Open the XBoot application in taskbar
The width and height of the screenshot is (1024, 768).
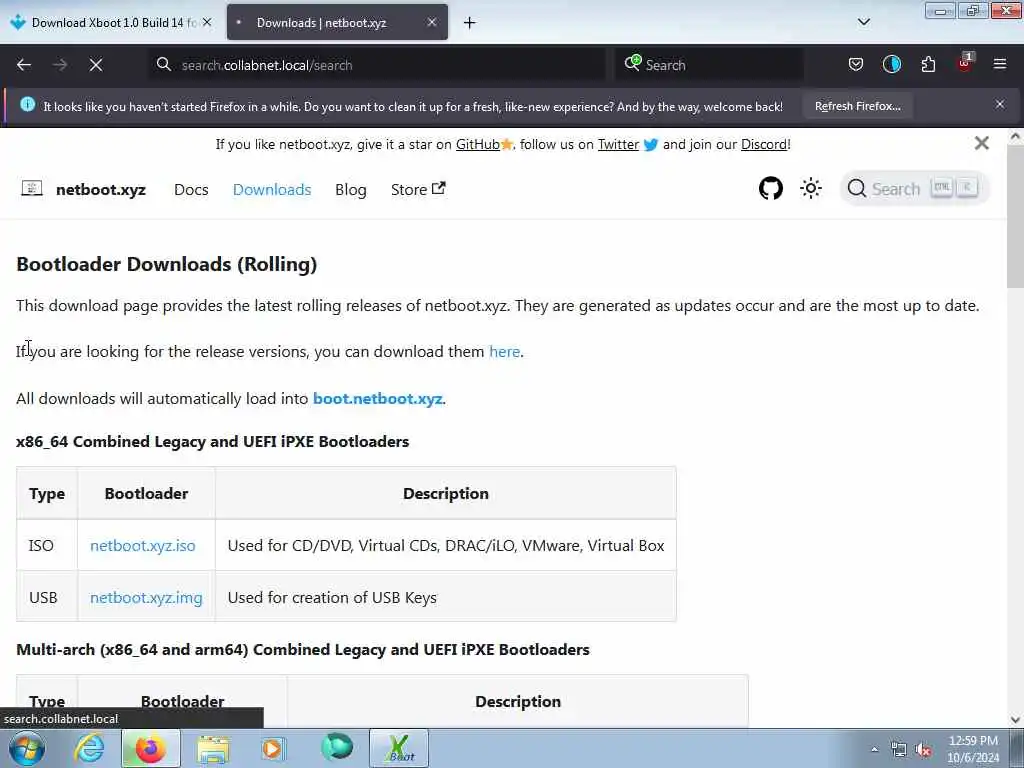400,748
